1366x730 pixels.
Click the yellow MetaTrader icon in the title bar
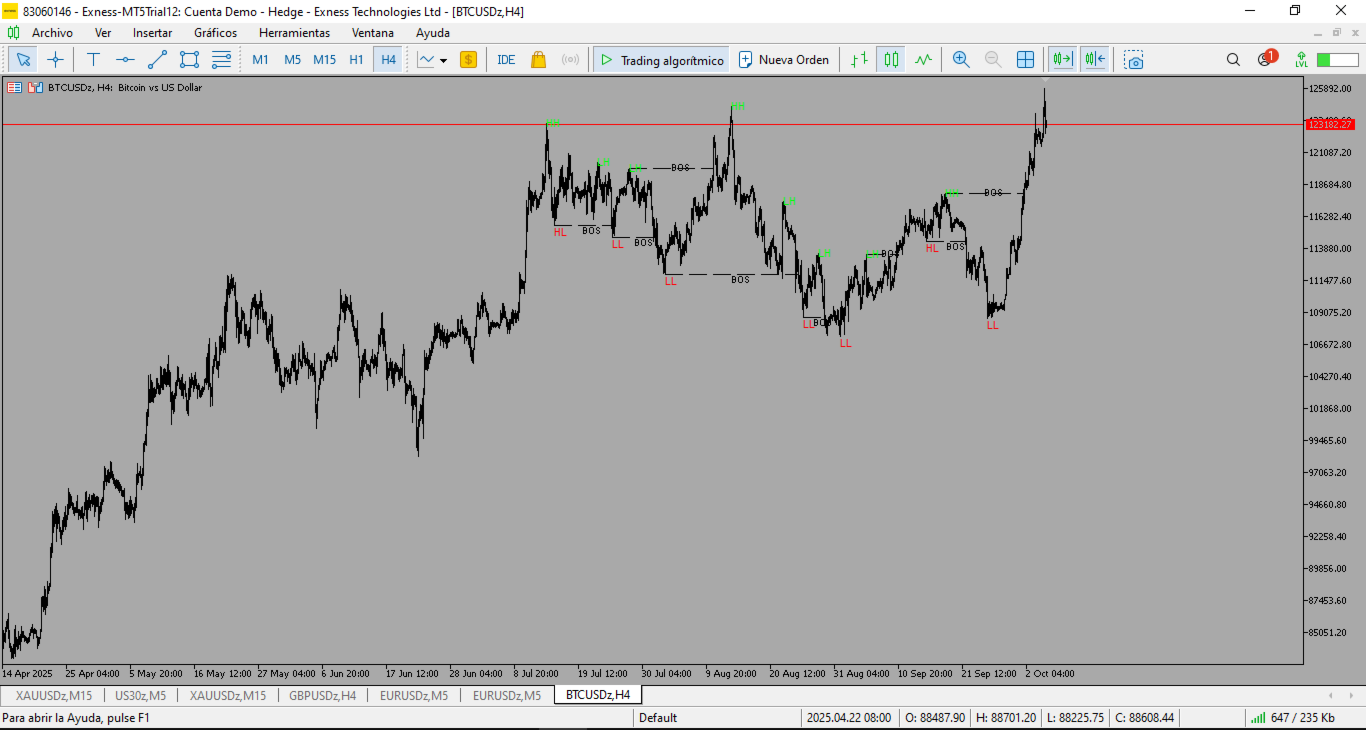[10, 11]
